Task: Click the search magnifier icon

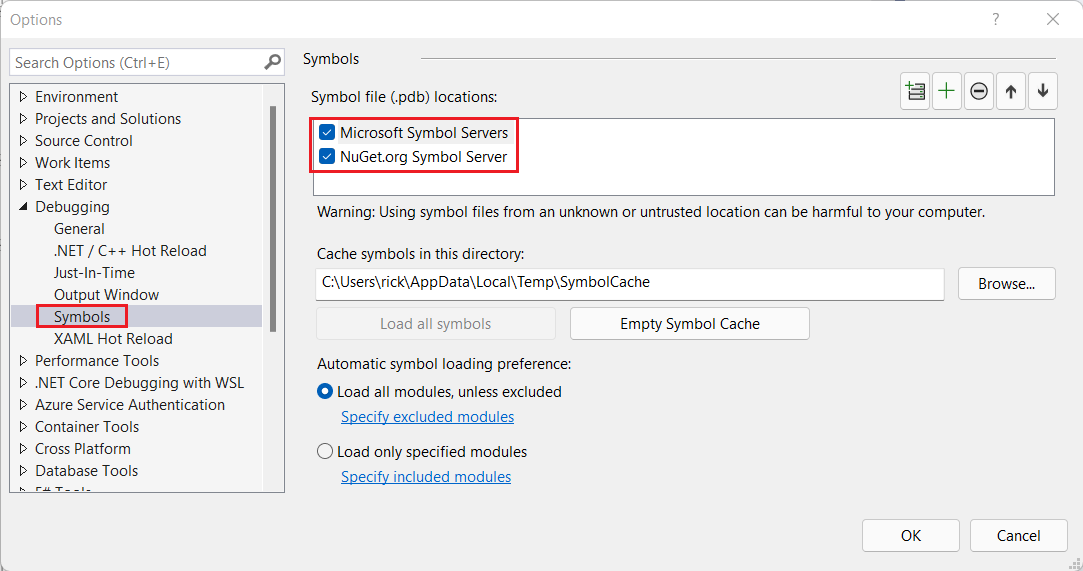Action: [273, 62]
